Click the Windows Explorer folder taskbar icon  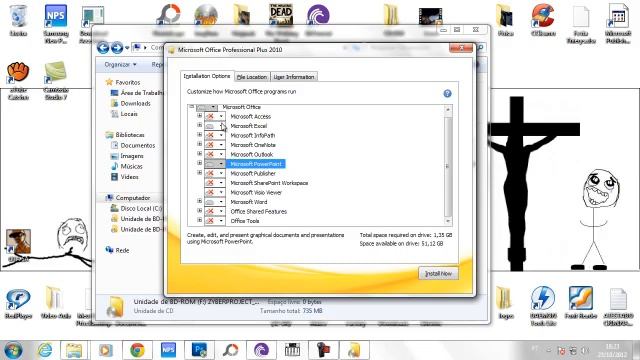74,350
